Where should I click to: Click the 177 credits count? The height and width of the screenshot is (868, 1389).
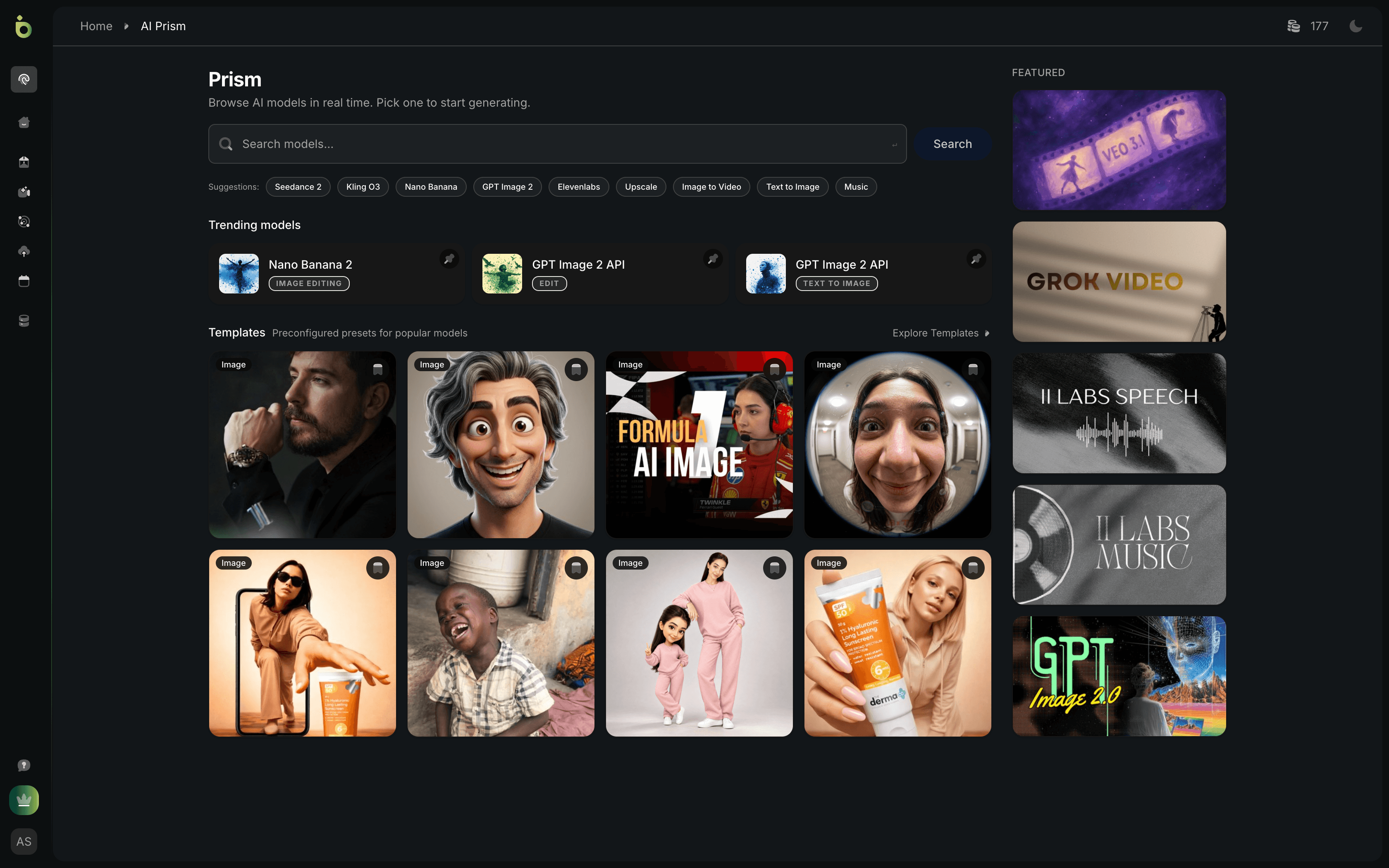pyautogui.click(x=1319, y=26)
